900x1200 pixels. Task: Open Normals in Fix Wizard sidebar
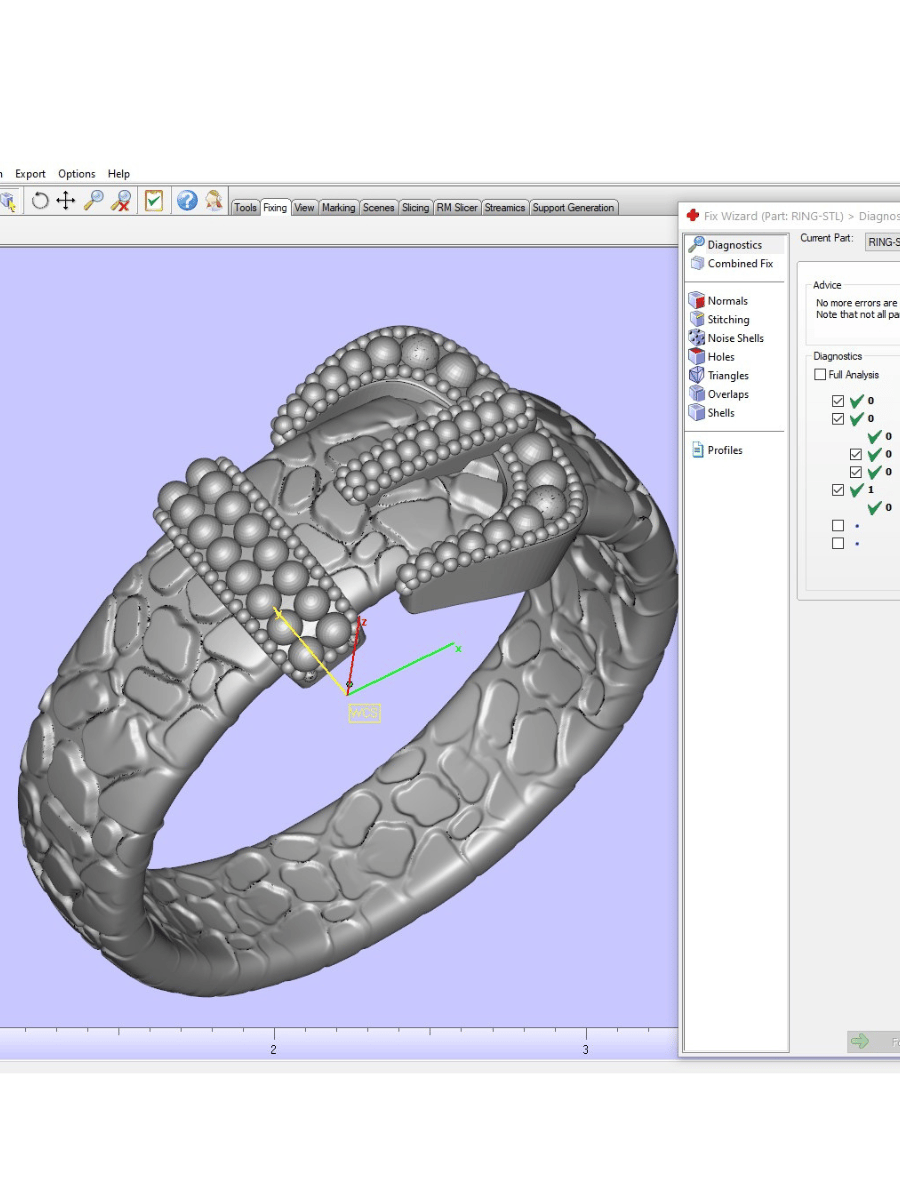tap(727, 301)
